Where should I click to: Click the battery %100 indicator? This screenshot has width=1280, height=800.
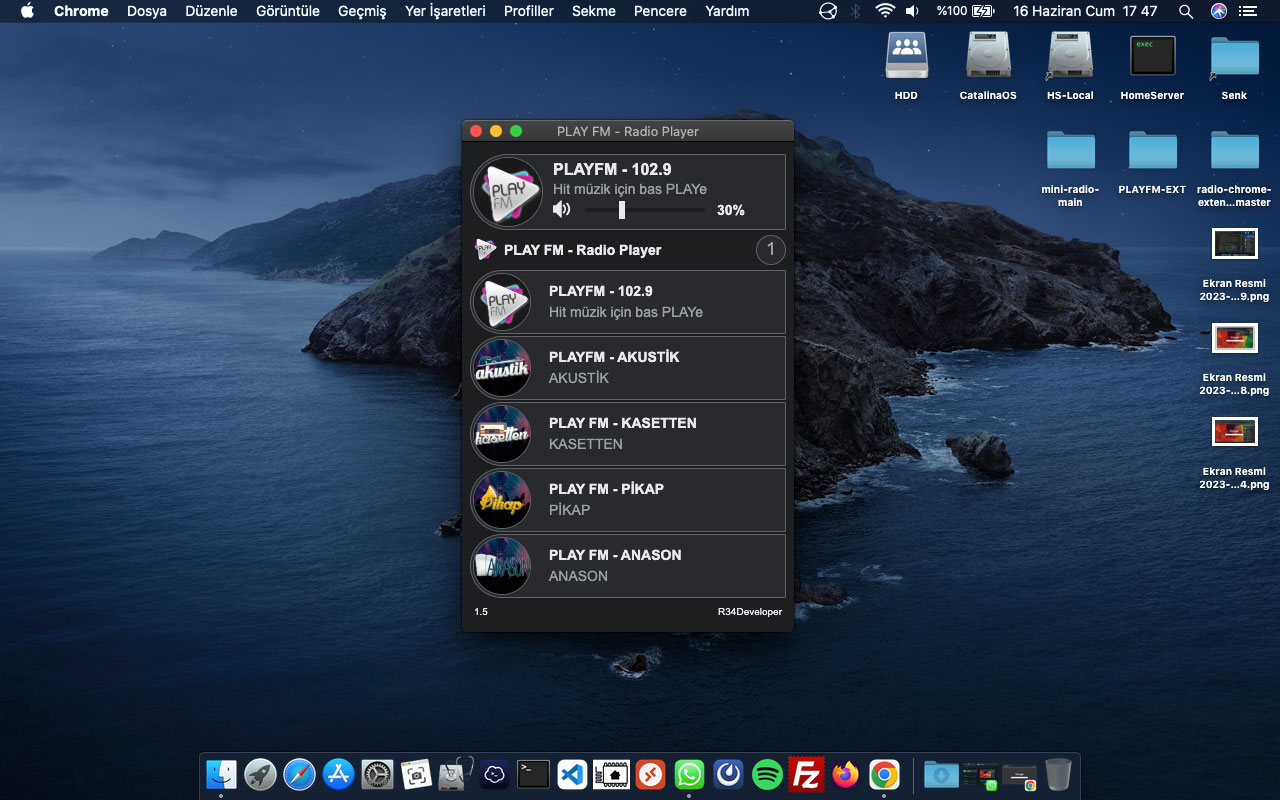965,11
